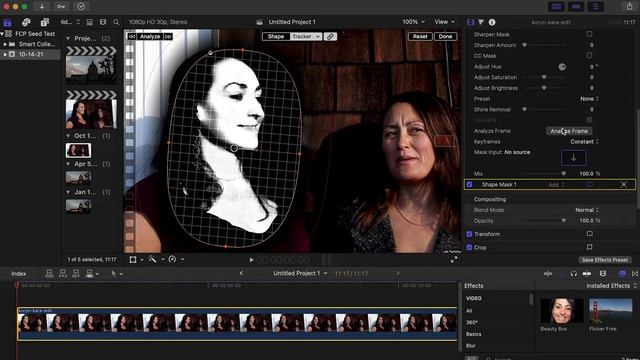Click the Shape Mask 1 onscreen controls icon

624,184
